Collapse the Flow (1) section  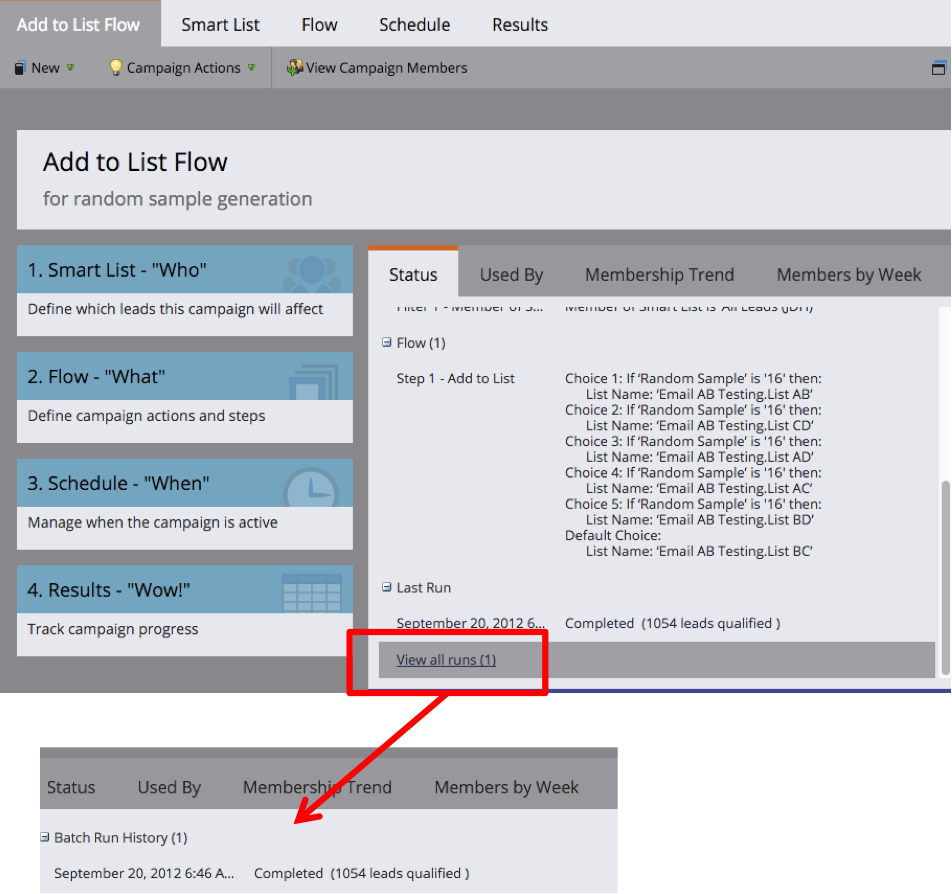tap(387, 343)
